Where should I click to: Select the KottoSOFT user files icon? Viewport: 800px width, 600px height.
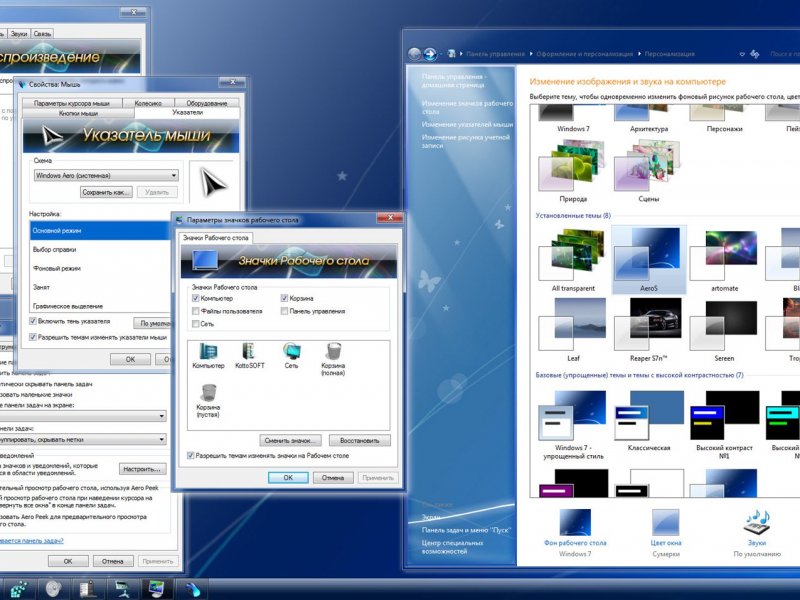point(249,356)
